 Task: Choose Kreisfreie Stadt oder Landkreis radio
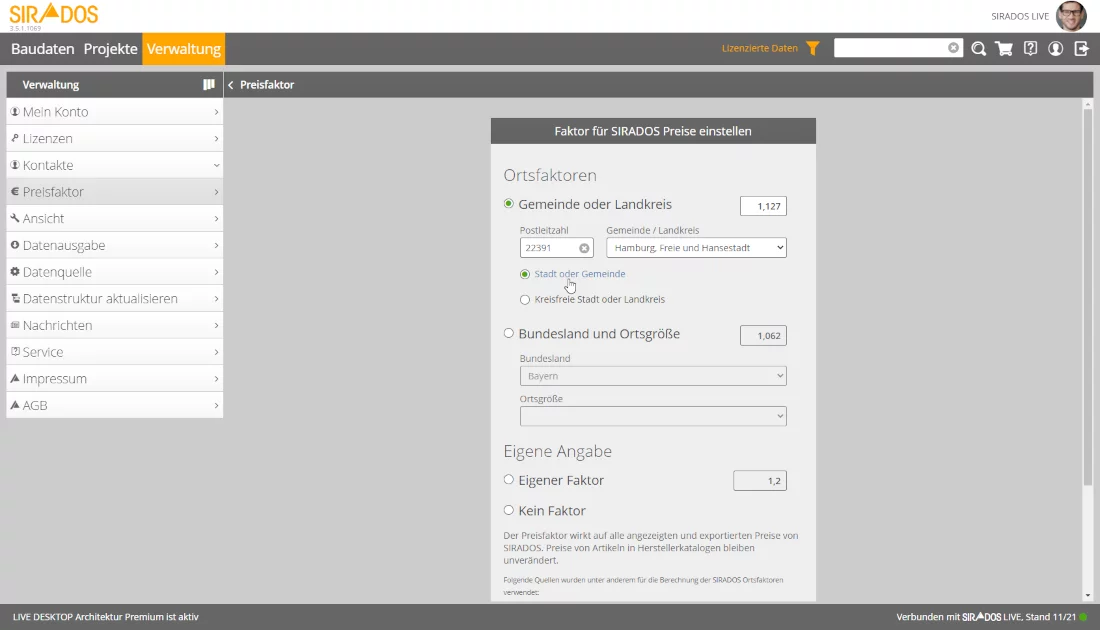[x=525, y=300]
